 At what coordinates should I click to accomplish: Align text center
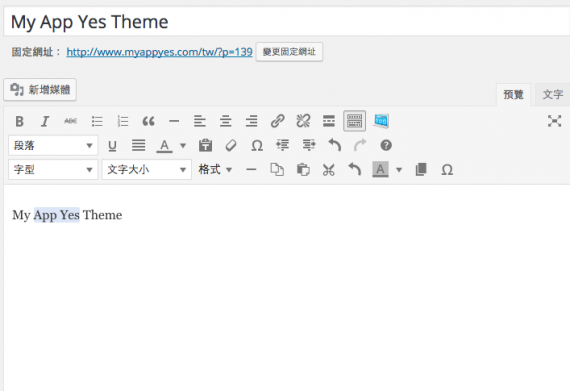coord(225,121)
